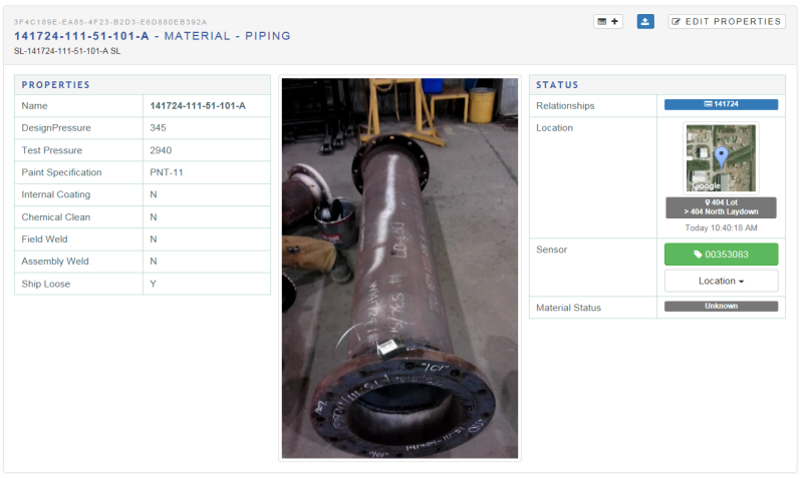Viewport: 805px width, 478px height.
Task: Select the Test Pressure value 2940
Action: (160, 150)
